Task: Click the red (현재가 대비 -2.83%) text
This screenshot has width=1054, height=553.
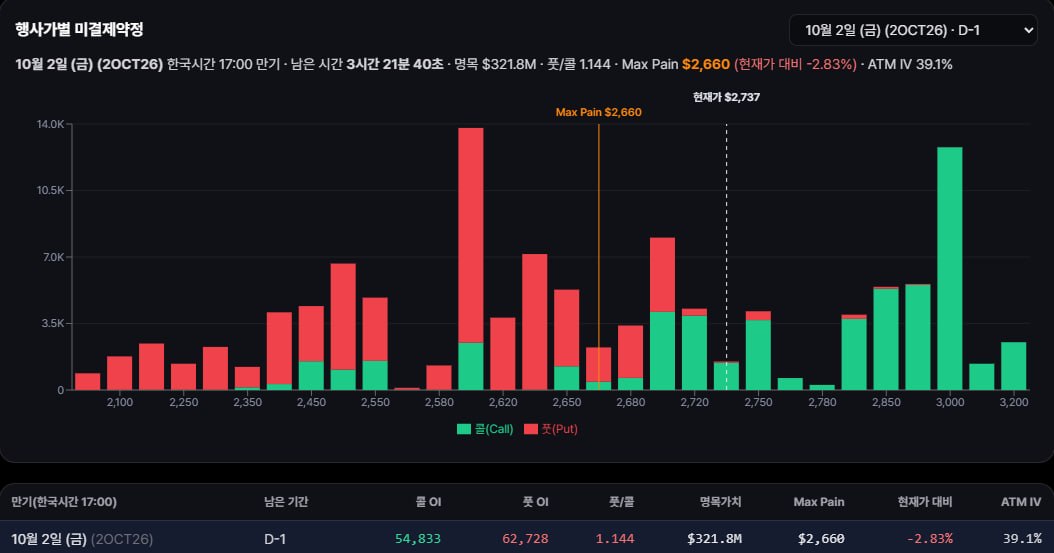Action: click(x=795, y=65)
